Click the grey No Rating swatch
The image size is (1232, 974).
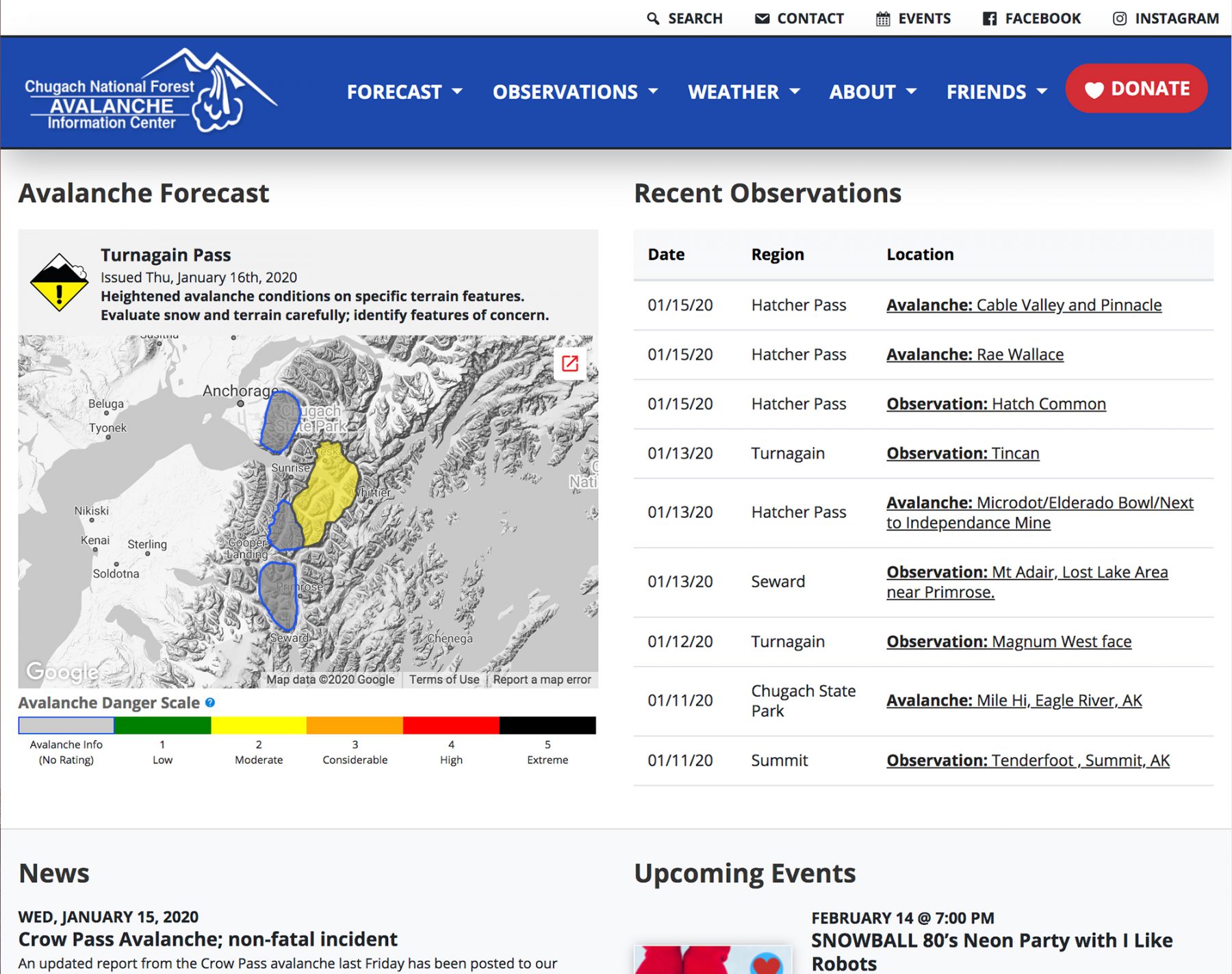pos(66,725)
